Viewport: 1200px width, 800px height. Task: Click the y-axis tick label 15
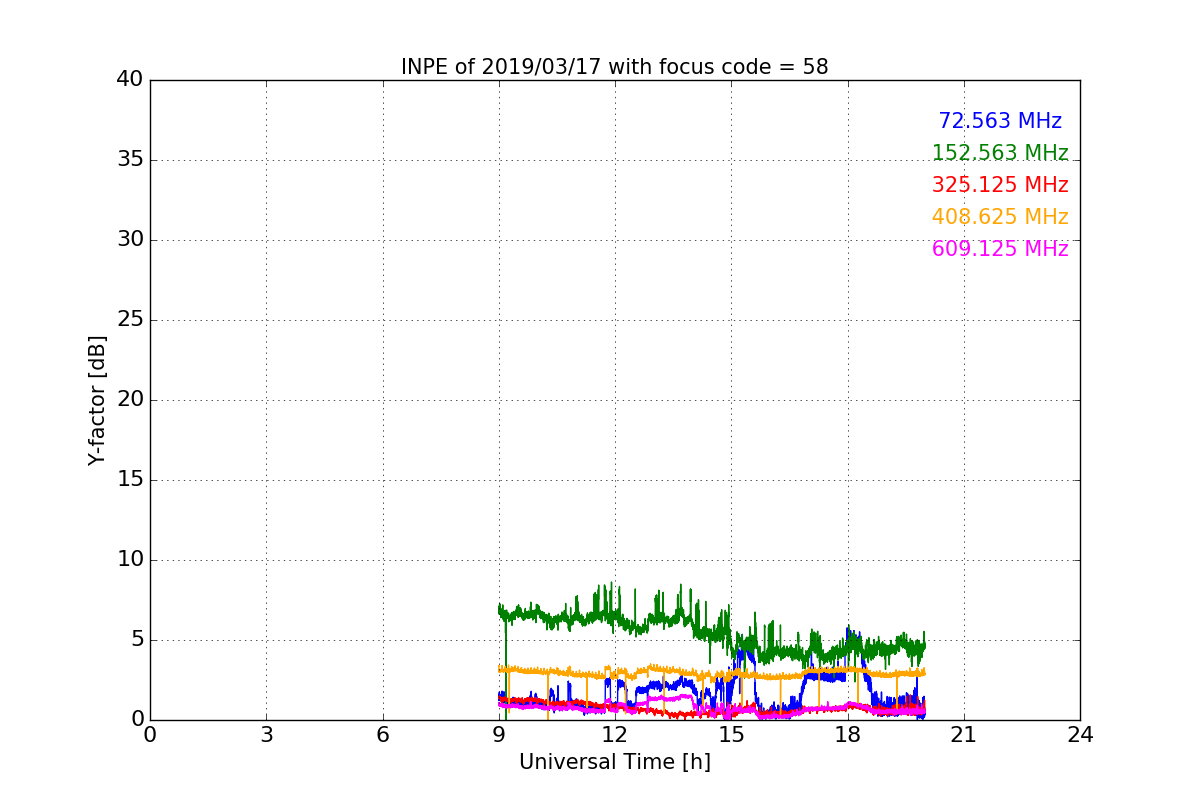[130, 480]
